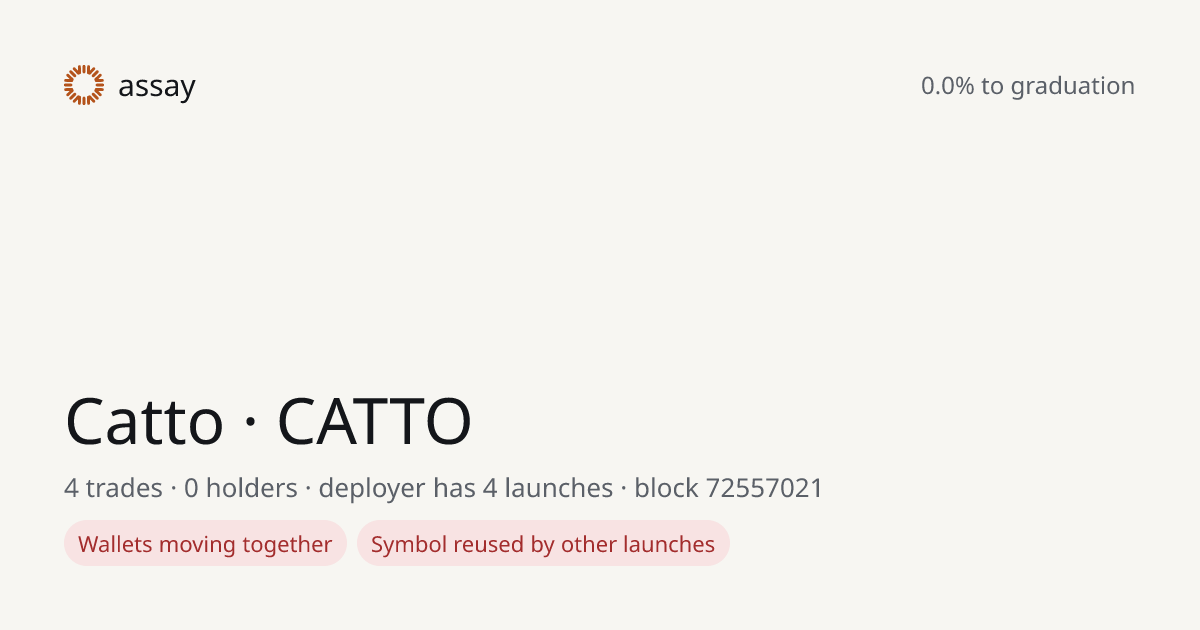This screenshot has width=1200, height=630.
Task: Select the CATTO ticker symbol
Action: coord(374,421)
